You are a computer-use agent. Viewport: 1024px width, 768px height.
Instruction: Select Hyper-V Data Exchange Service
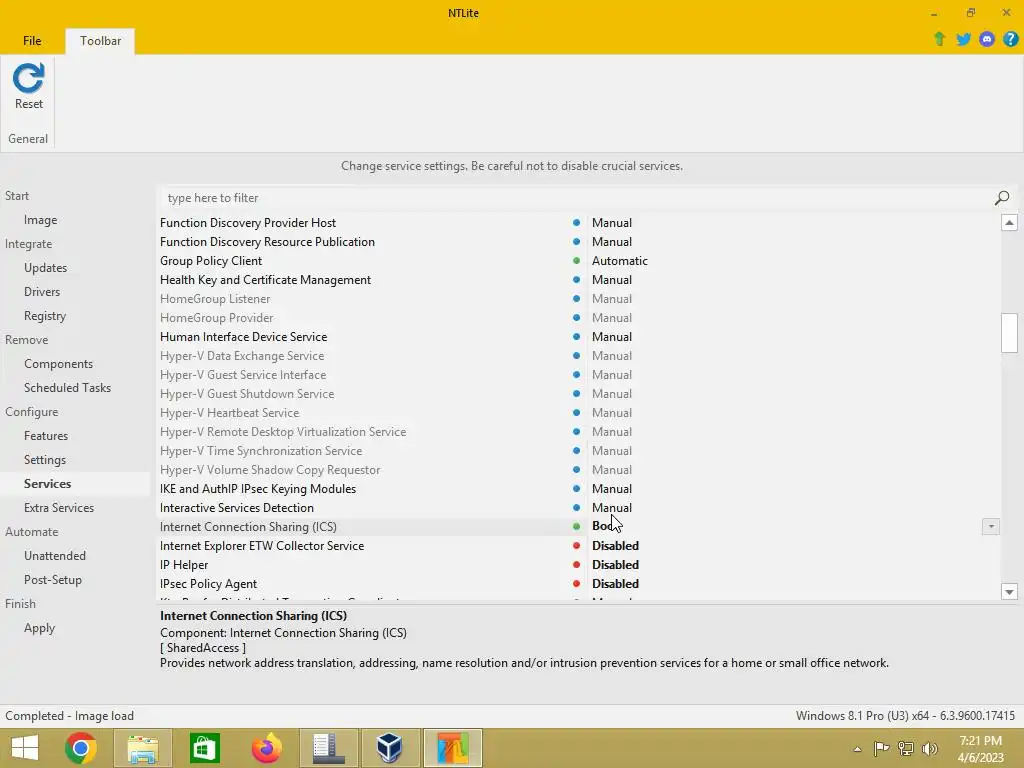tap(242, 356)
